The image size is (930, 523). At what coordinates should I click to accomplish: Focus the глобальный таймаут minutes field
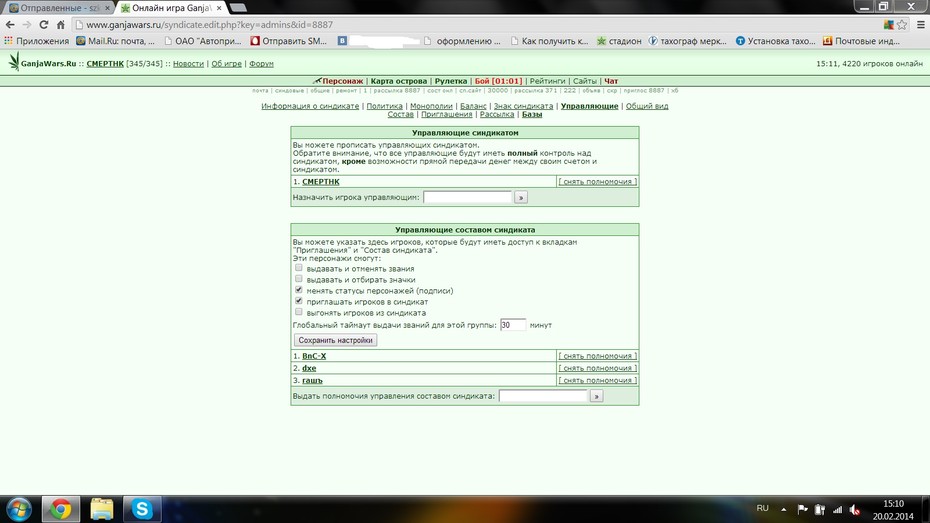click(513, 324)
